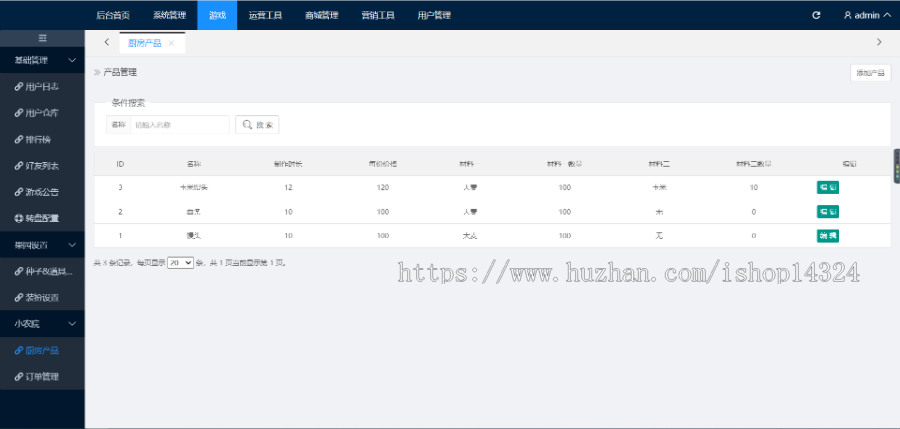
Task: Click the duration value 12 in row 3
Action: 288,187
